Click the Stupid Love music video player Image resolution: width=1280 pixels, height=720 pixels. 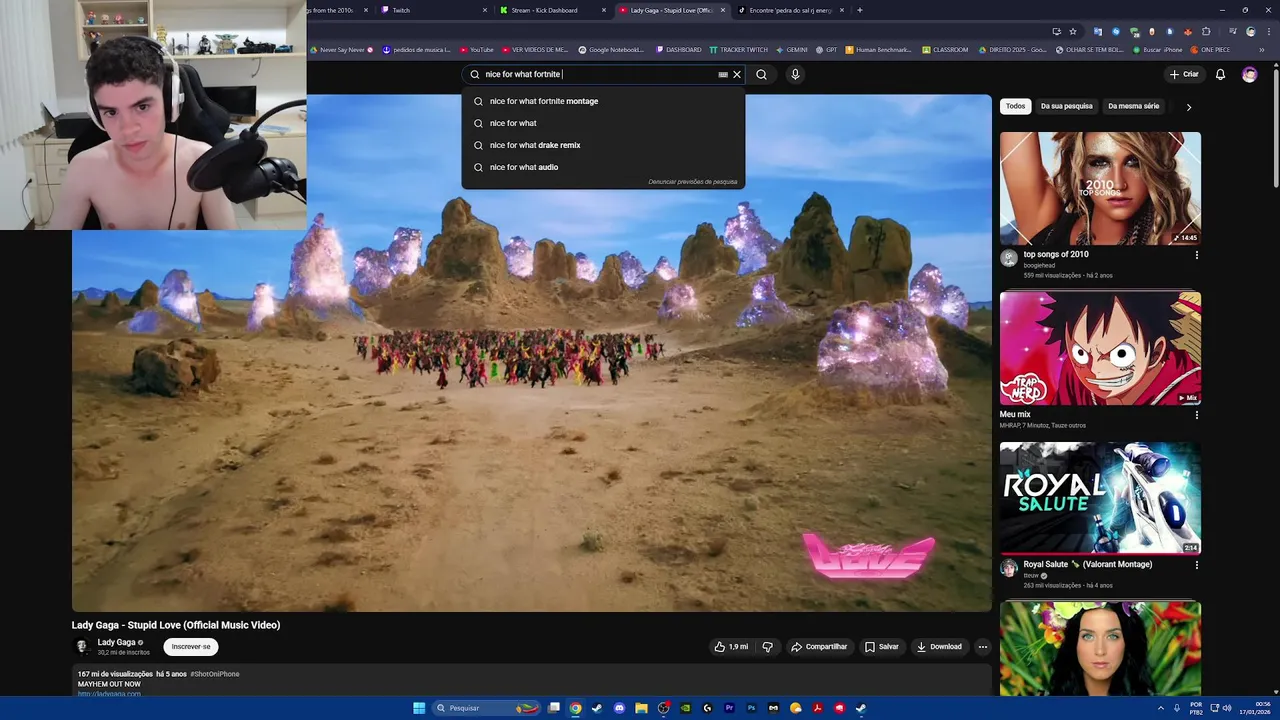pos(532,353)
